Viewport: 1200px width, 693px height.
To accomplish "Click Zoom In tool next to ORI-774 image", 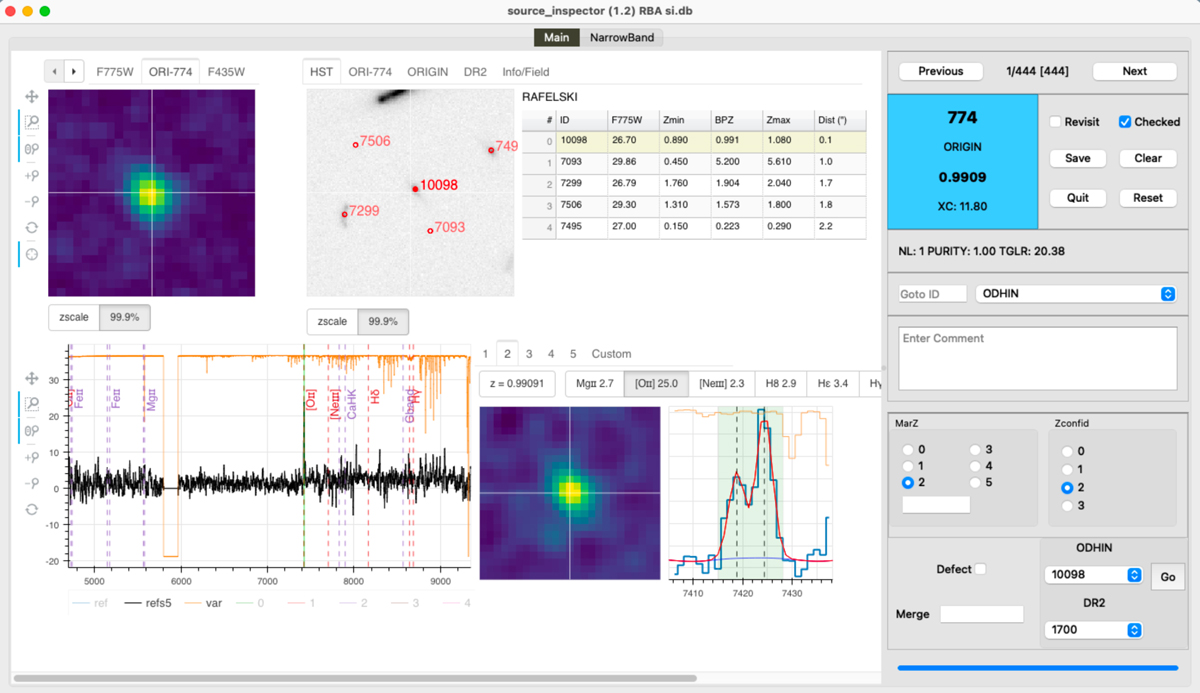I will click(32, 175).
